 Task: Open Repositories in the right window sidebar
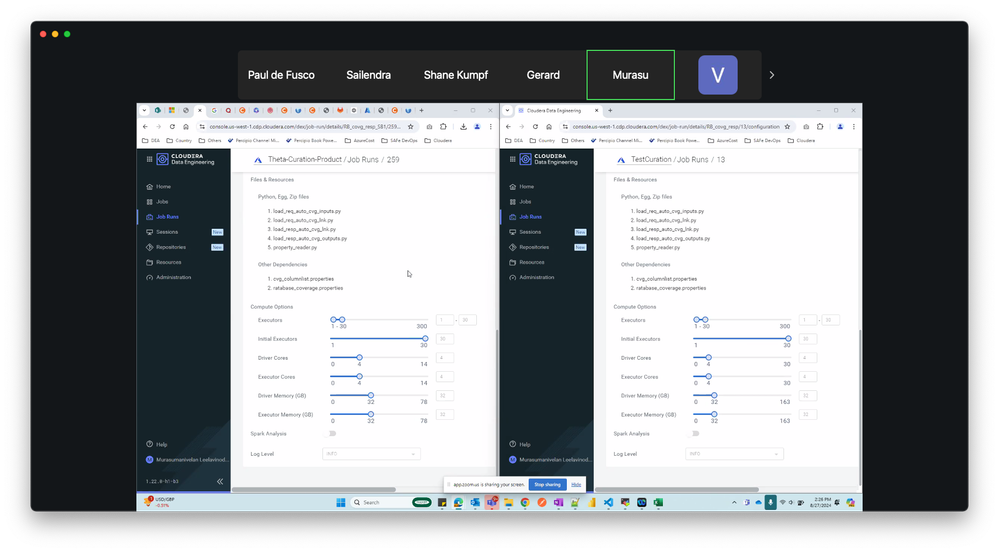click(x=534, y=247)
